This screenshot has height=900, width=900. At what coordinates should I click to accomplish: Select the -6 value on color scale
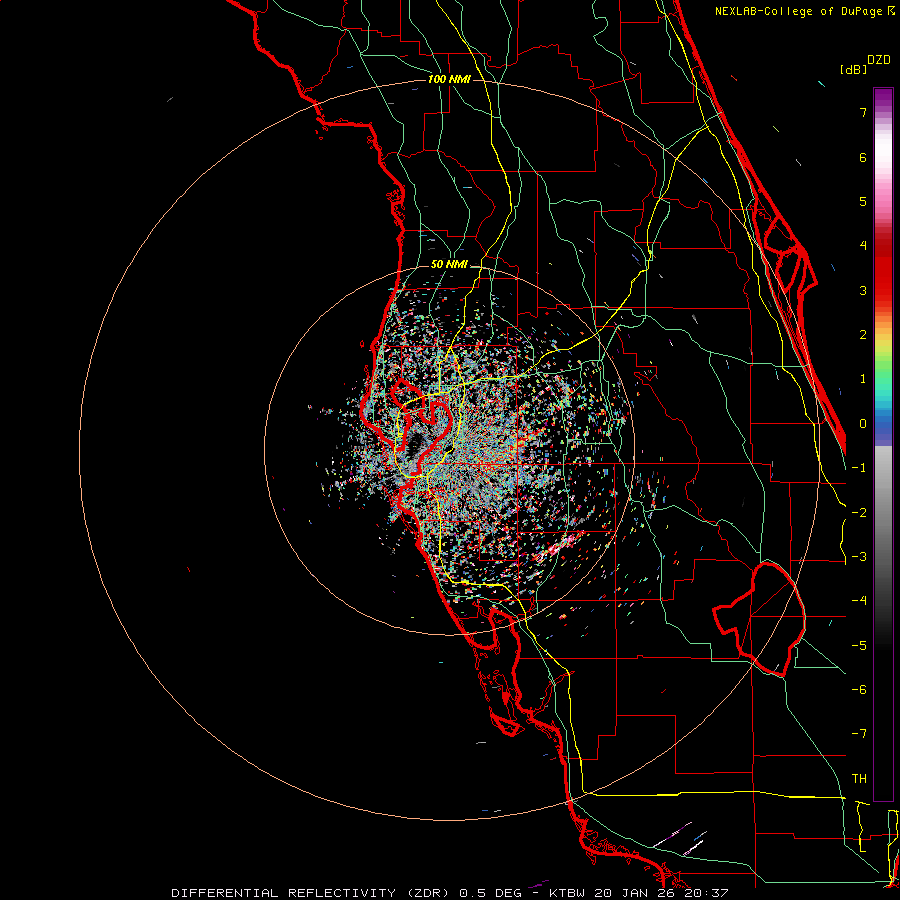[859, 690]
